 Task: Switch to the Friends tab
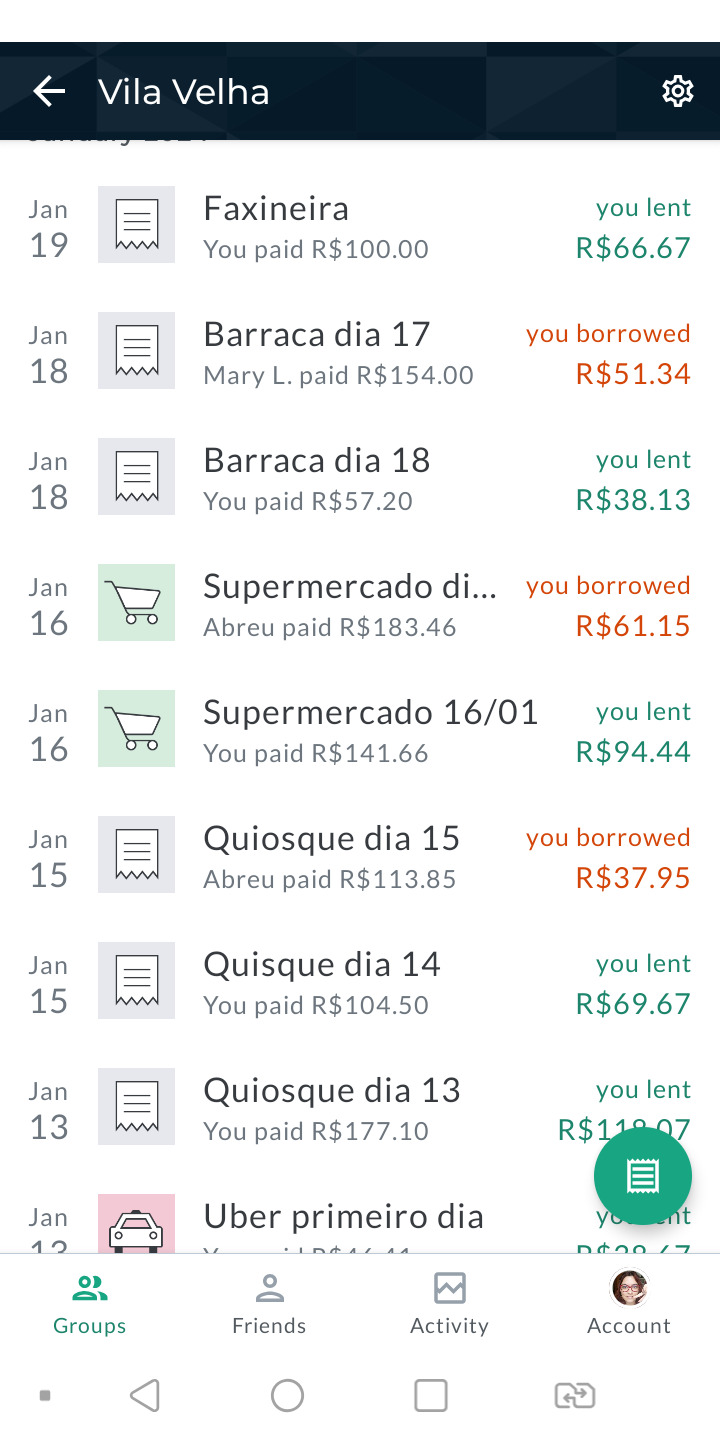(x=269, y=1303)
